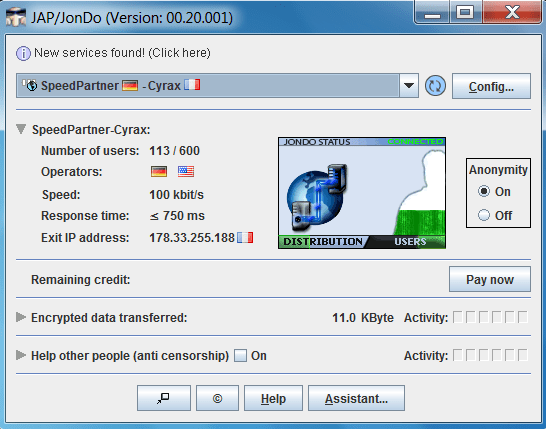This screenshot has height=429, width=546.
Task: Click the compact view icon button
Action: point(164,398)
